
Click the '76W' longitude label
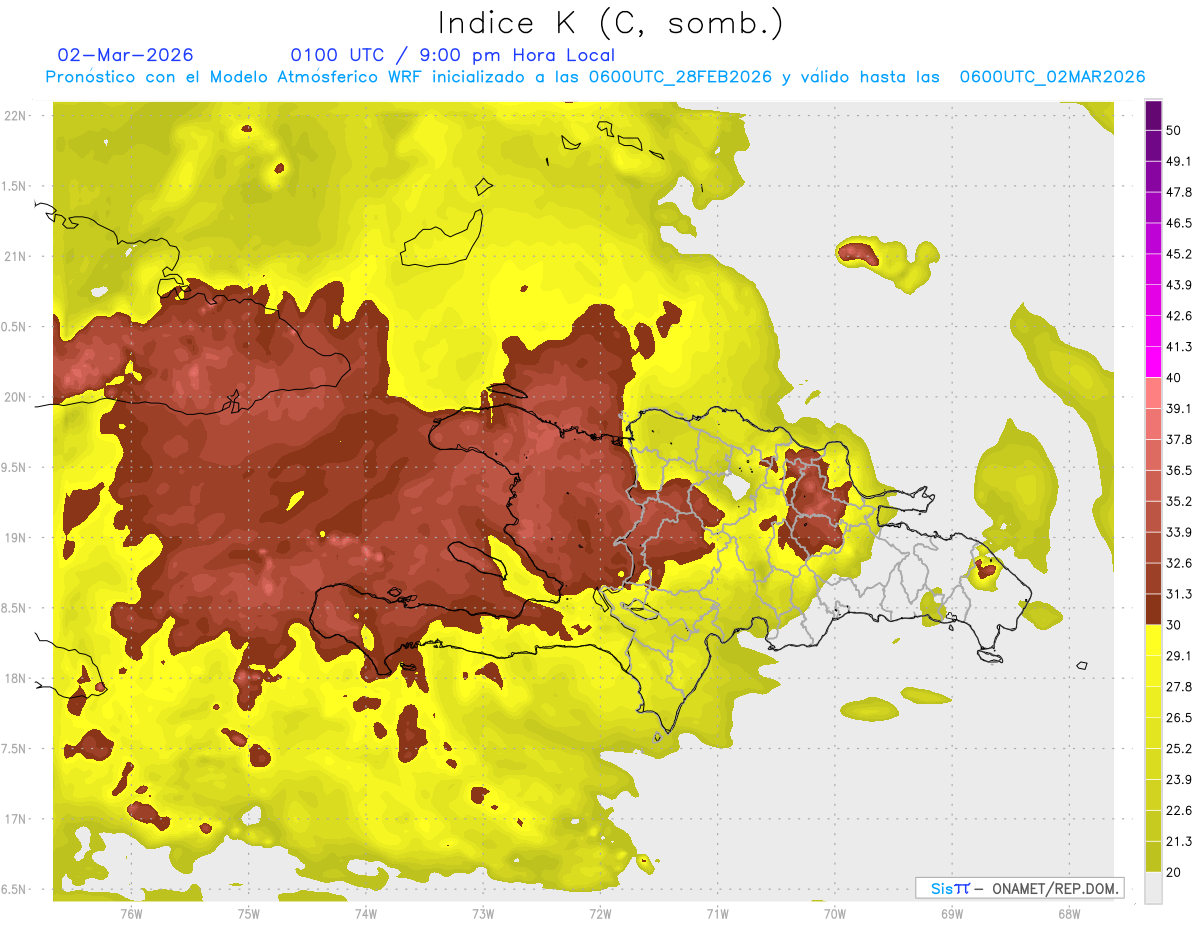[x=131, y=913]
